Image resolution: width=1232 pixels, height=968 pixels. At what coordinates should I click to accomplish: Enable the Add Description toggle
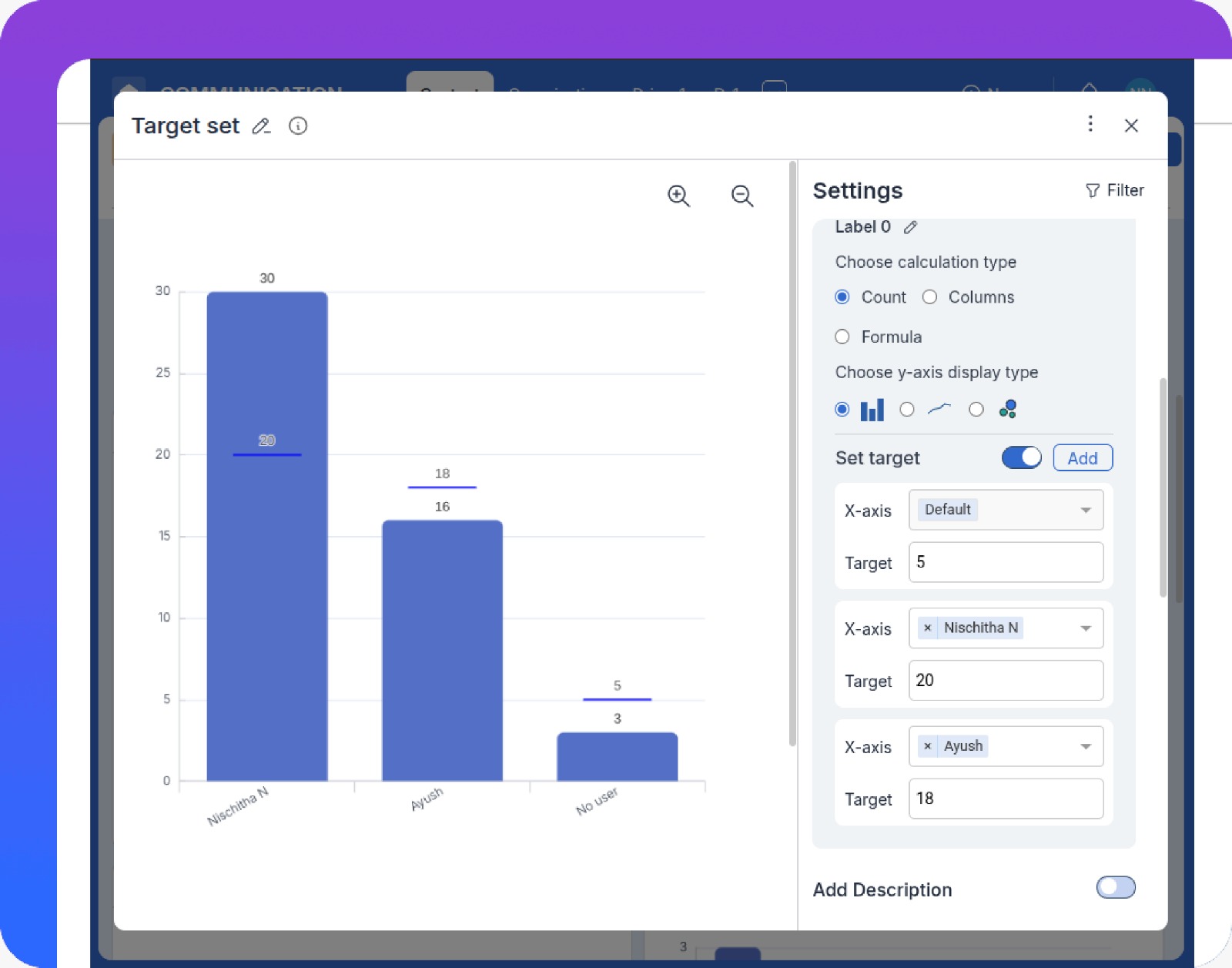click(1115, 888)
